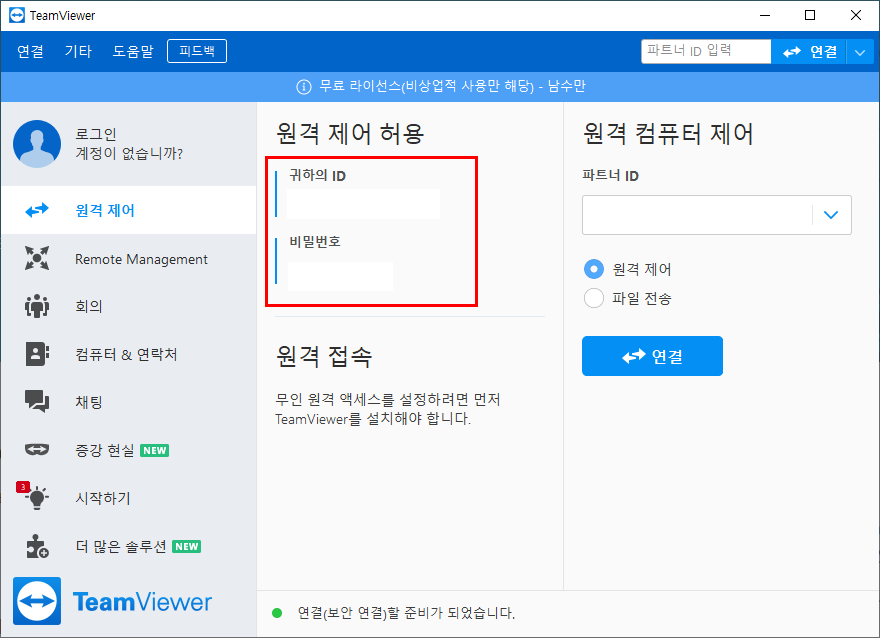The width and height of the screenshot is (880, 638).
Task: Click the 더 많은 솔루션 puzzle icon
Action: point(37,546)
